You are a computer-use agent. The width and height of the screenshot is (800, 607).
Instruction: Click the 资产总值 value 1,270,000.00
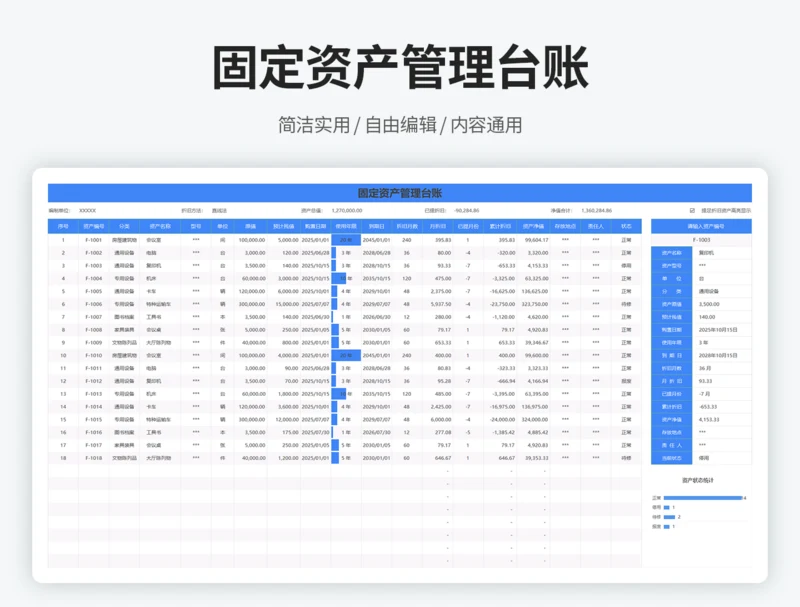coord(347,210)
